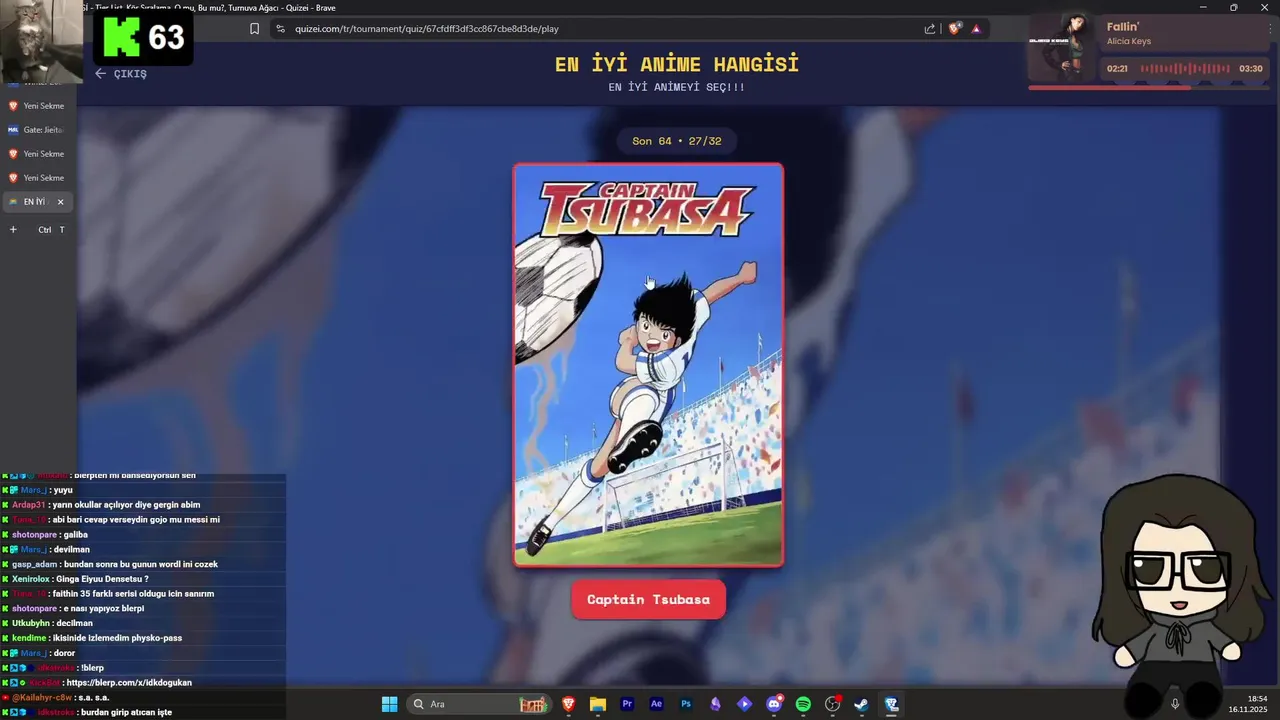
Task: Click the share icon in address bar
Action: coord(930,29)
